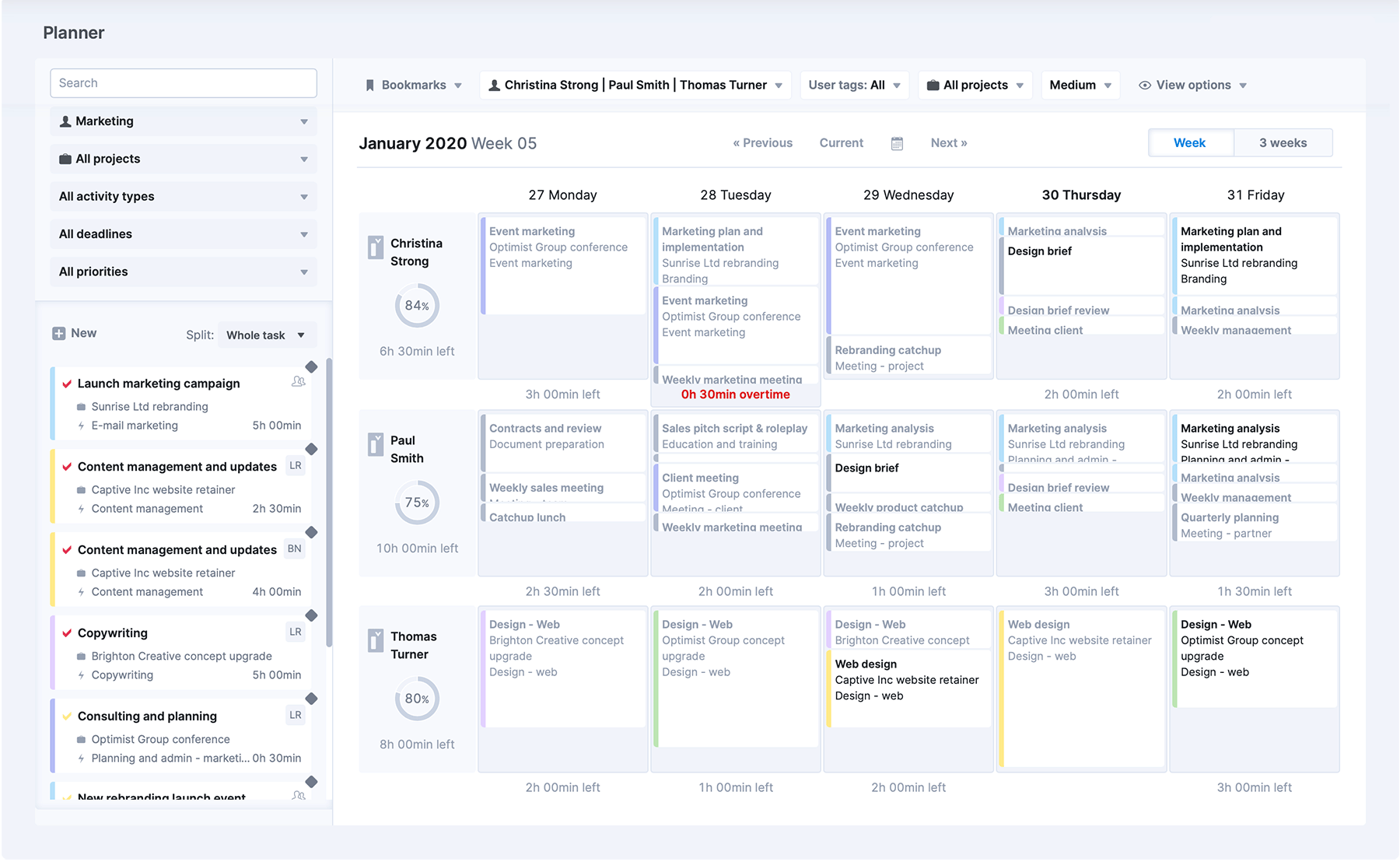
Task: Open Friday Quarterly planning entry for Paul
Action: click(1254, 524)
